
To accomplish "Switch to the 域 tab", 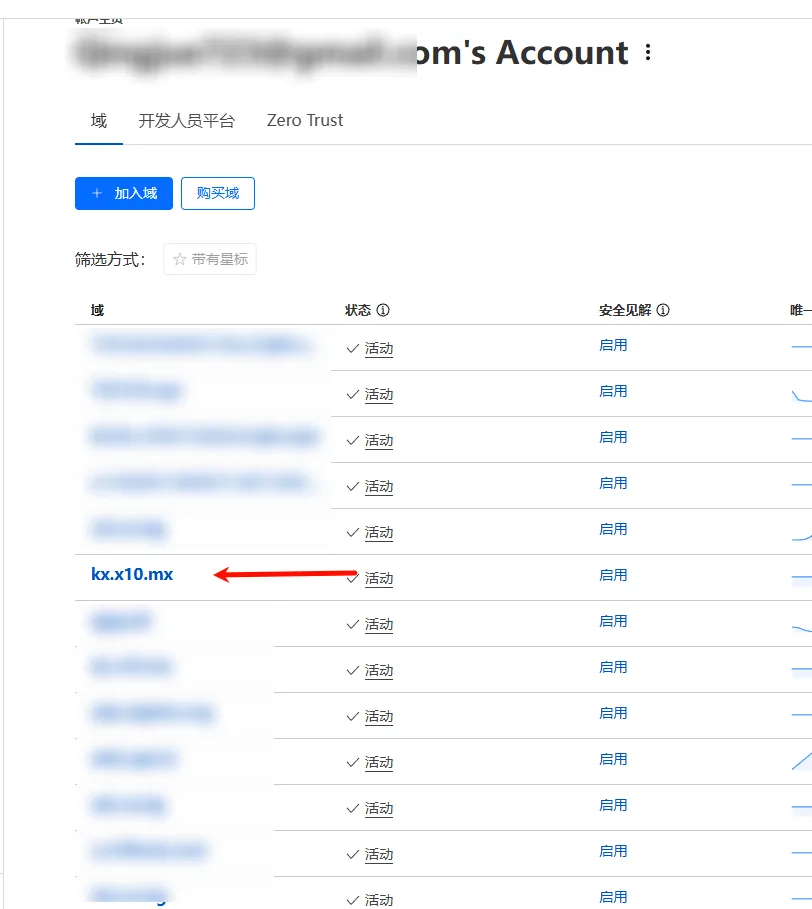I will coord(98,121).
